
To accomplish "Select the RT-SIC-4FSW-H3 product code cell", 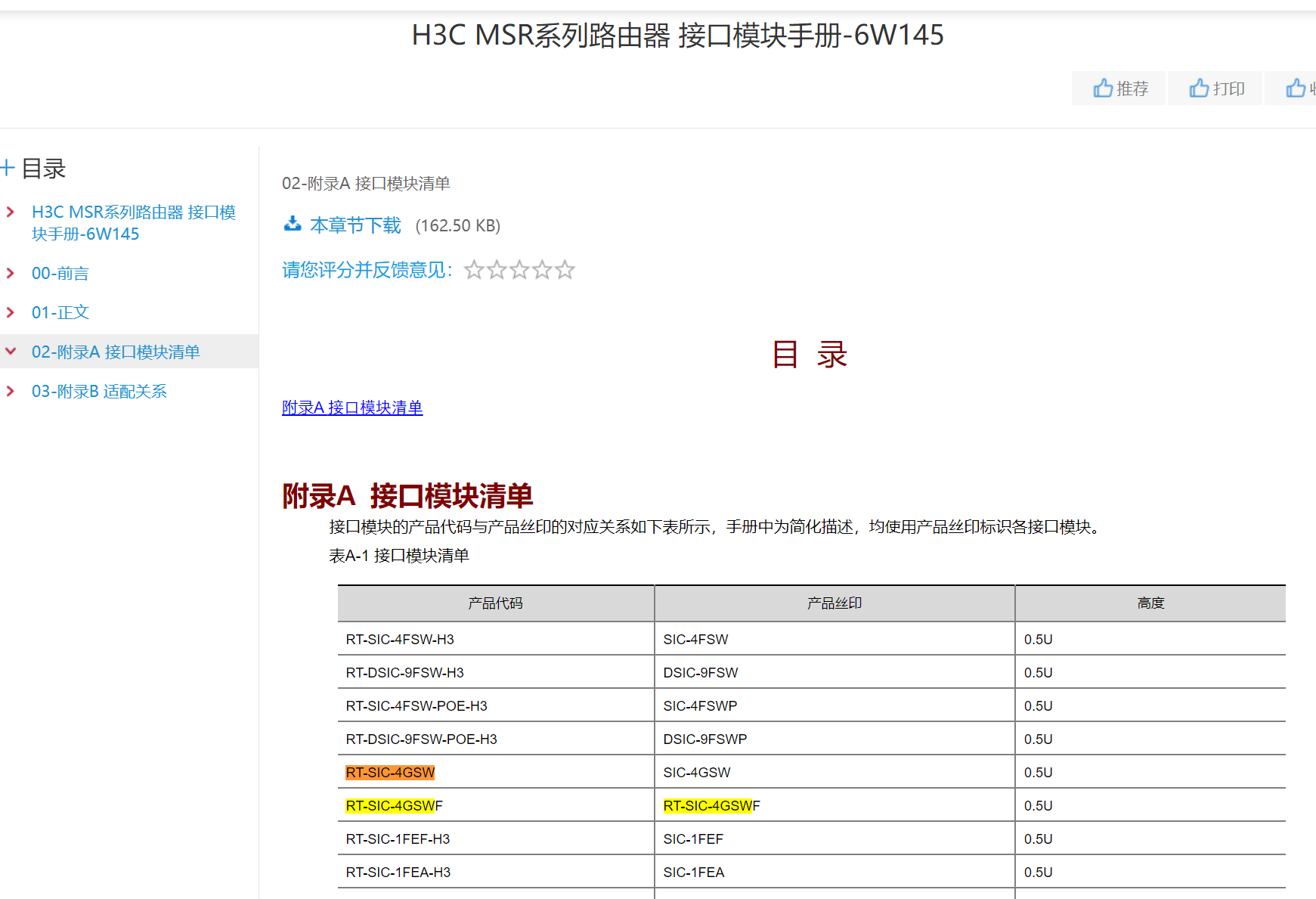I will click(x=496, y=639).
